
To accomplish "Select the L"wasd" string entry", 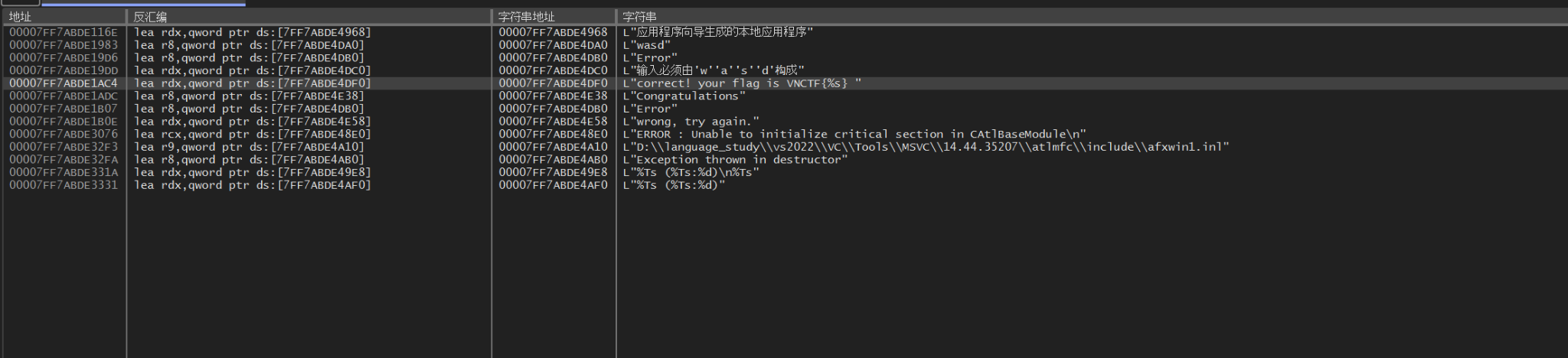I will (647, 45).
